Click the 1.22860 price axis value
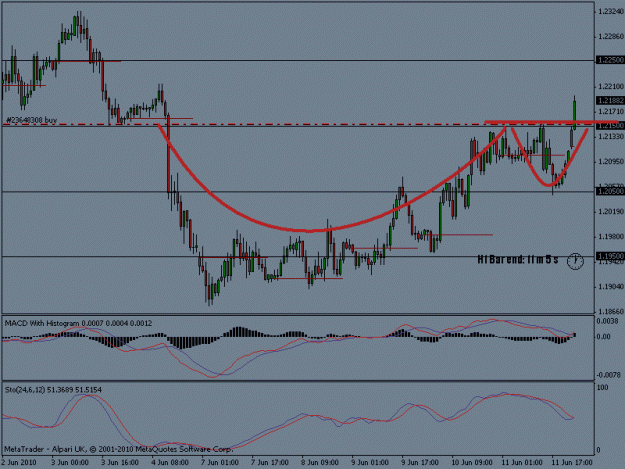Screen dimensions: 625x469 coord(611,37)
